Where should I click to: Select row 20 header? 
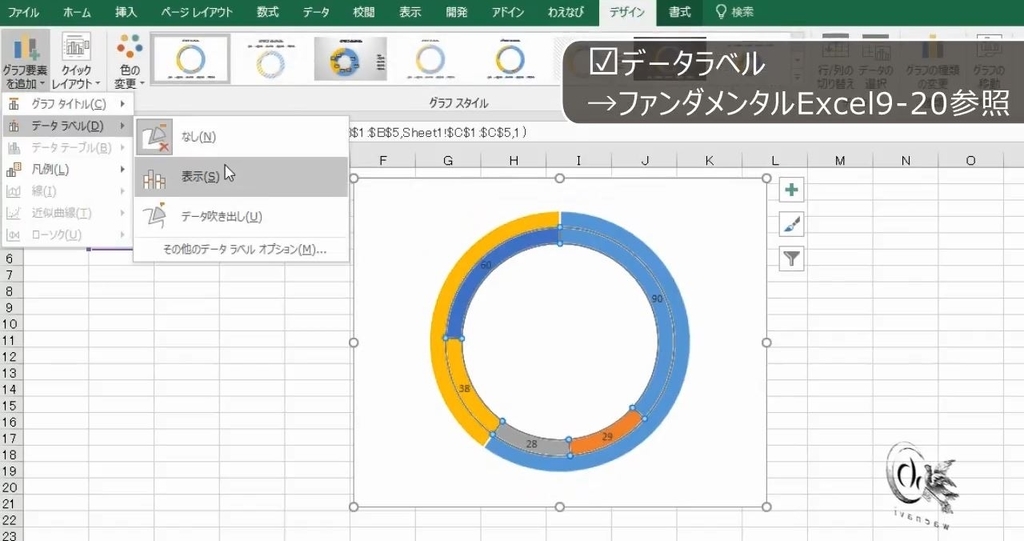click(10, 487)
